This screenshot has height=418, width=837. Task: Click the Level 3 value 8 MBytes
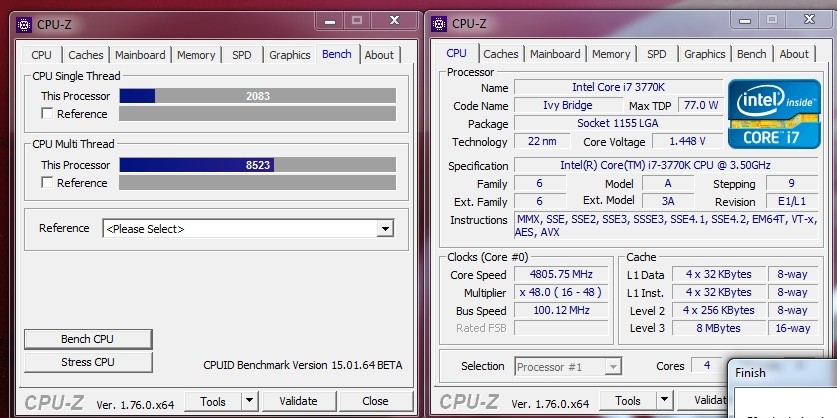718,328
